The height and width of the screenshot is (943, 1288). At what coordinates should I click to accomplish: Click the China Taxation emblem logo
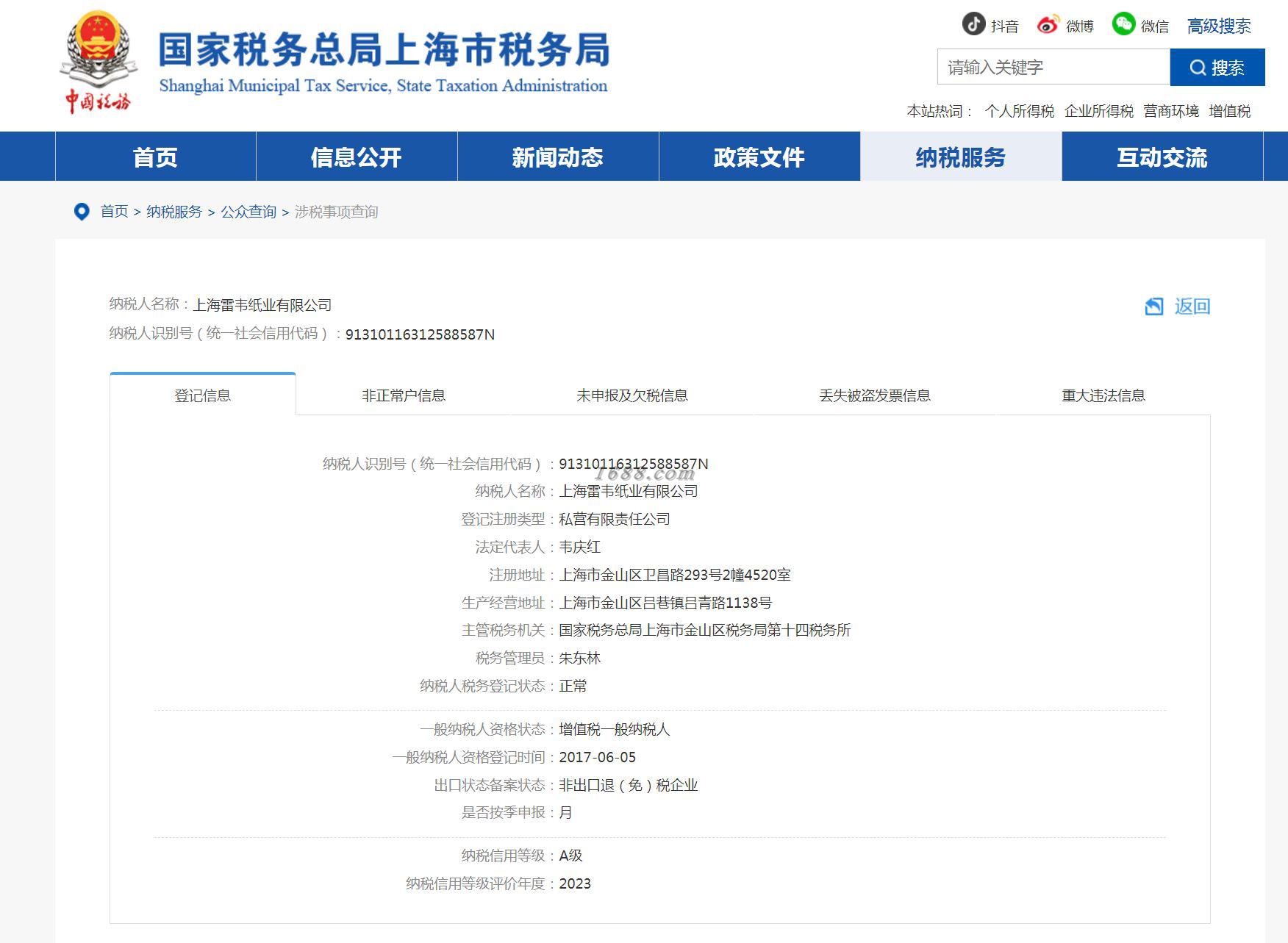coord(99,62)
